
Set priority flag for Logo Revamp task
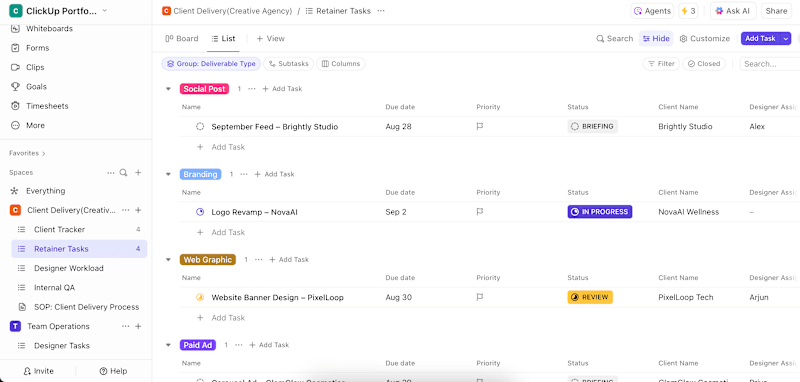[x=480, y=212]
